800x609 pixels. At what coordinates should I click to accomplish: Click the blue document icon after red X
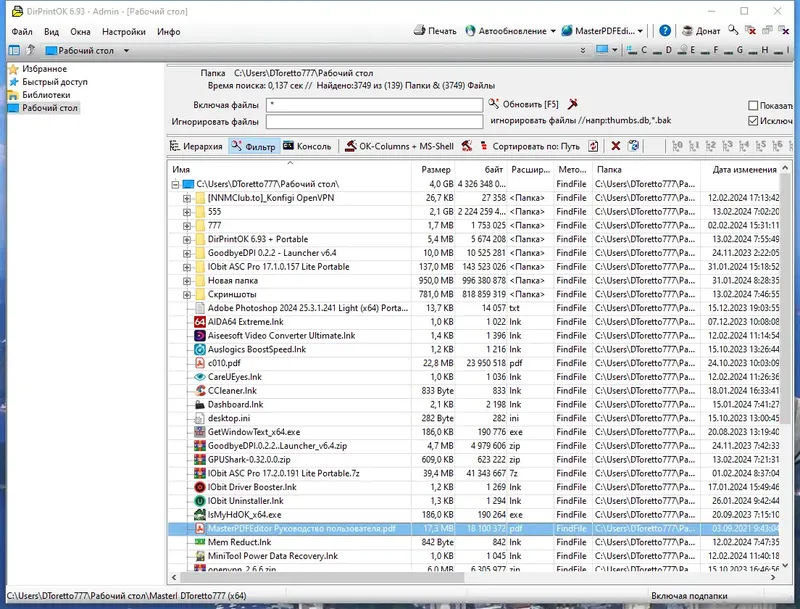pos(633,146)
